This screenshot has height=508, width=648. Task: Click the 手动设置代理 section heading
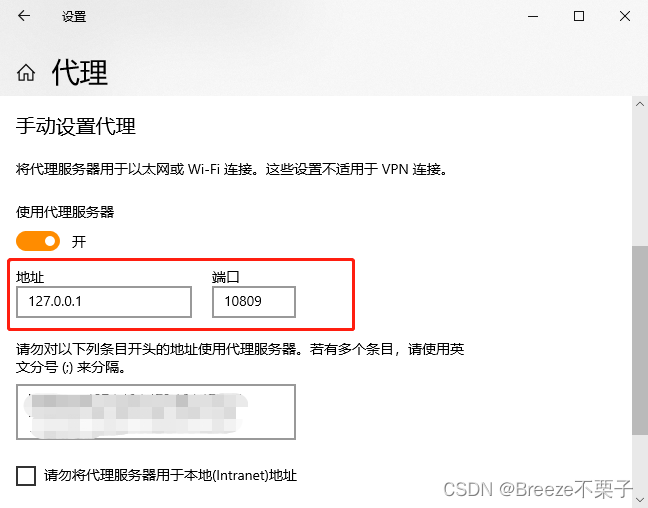[x=76, y=126]
